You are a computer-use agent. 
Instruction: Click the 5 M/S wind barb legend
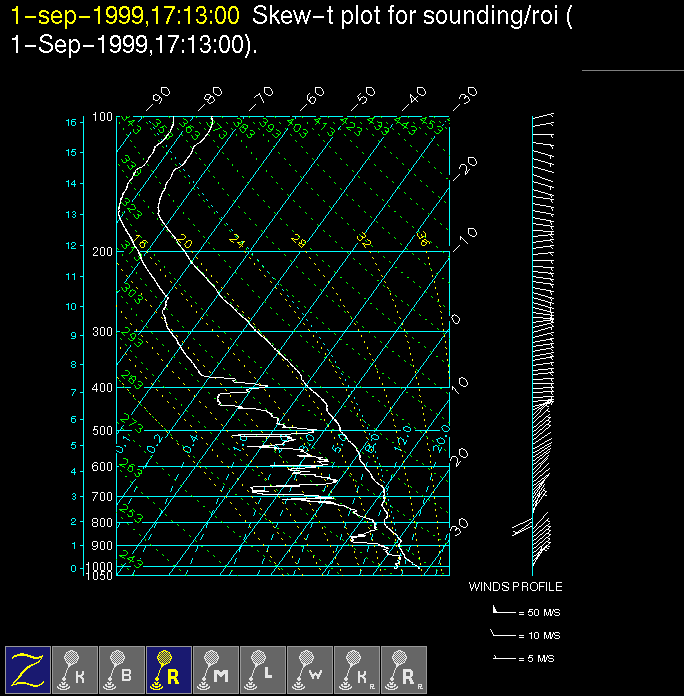(x=526, y=659)
